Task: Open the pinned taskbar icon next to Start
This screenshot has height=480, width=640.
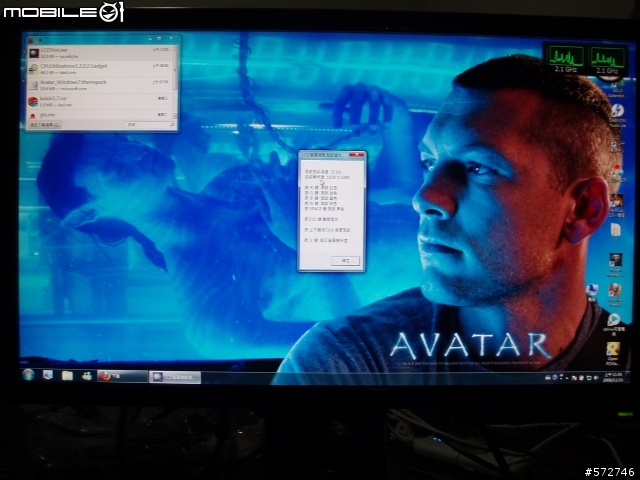Action: coord(48,375)
